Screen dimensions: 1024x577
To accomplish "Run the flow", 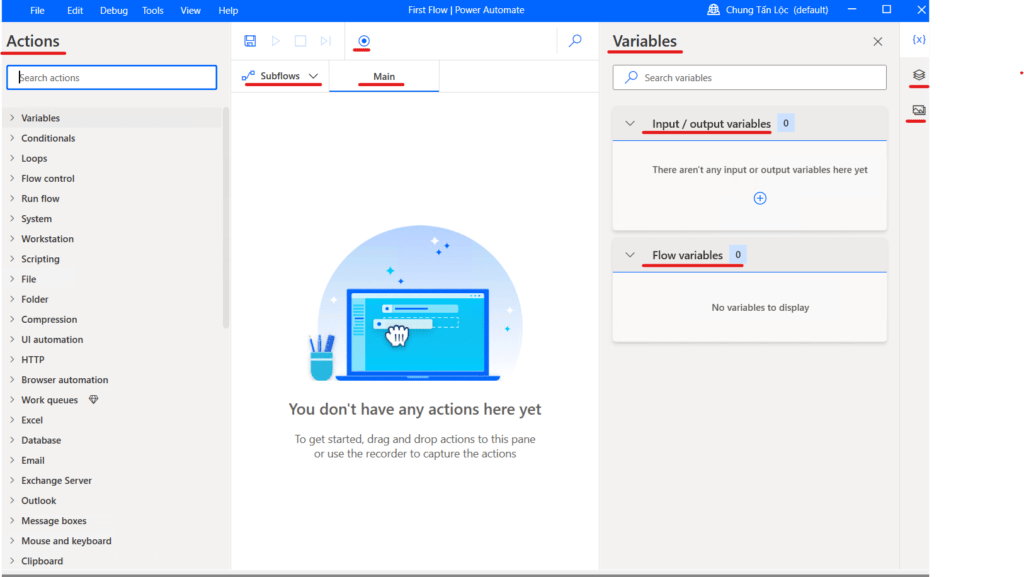I will tap(275, 40).
